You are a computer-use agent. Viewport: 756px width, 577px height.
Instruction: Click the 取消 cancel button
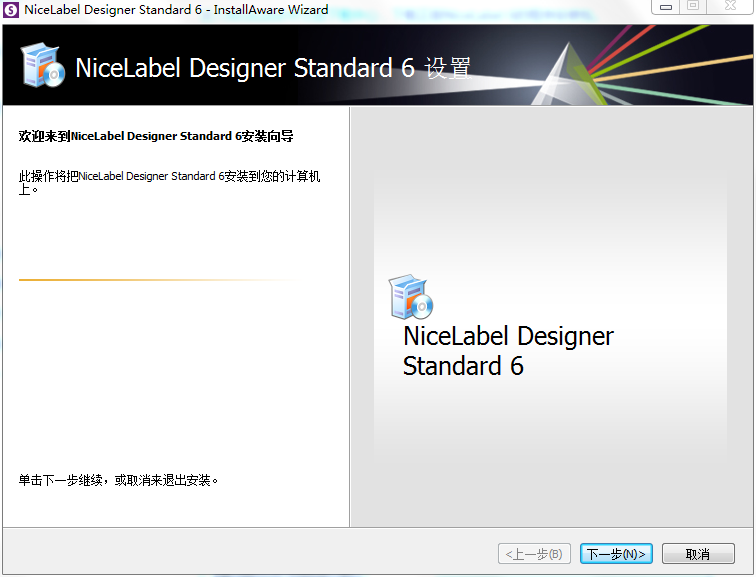click(698, 553)
